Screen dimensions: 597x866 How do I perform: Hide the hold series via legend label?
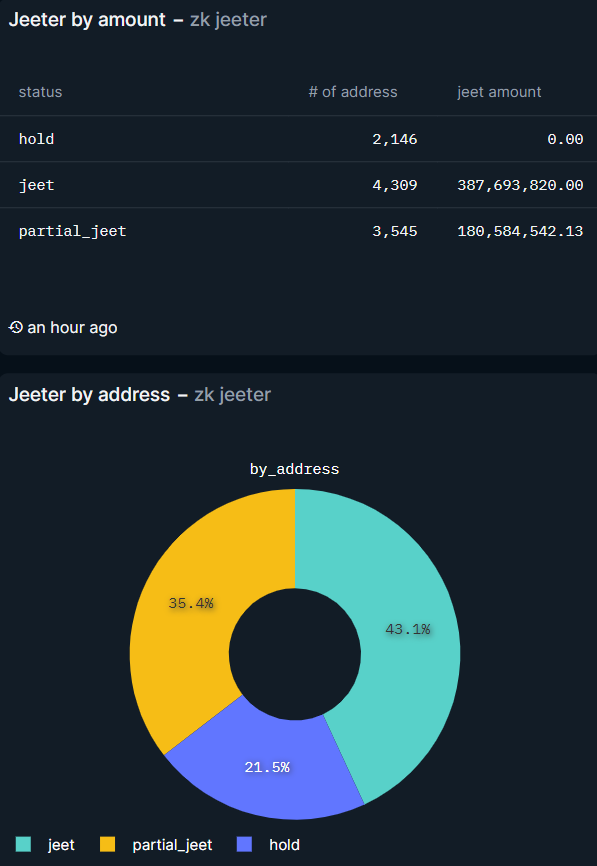point(284,845)
